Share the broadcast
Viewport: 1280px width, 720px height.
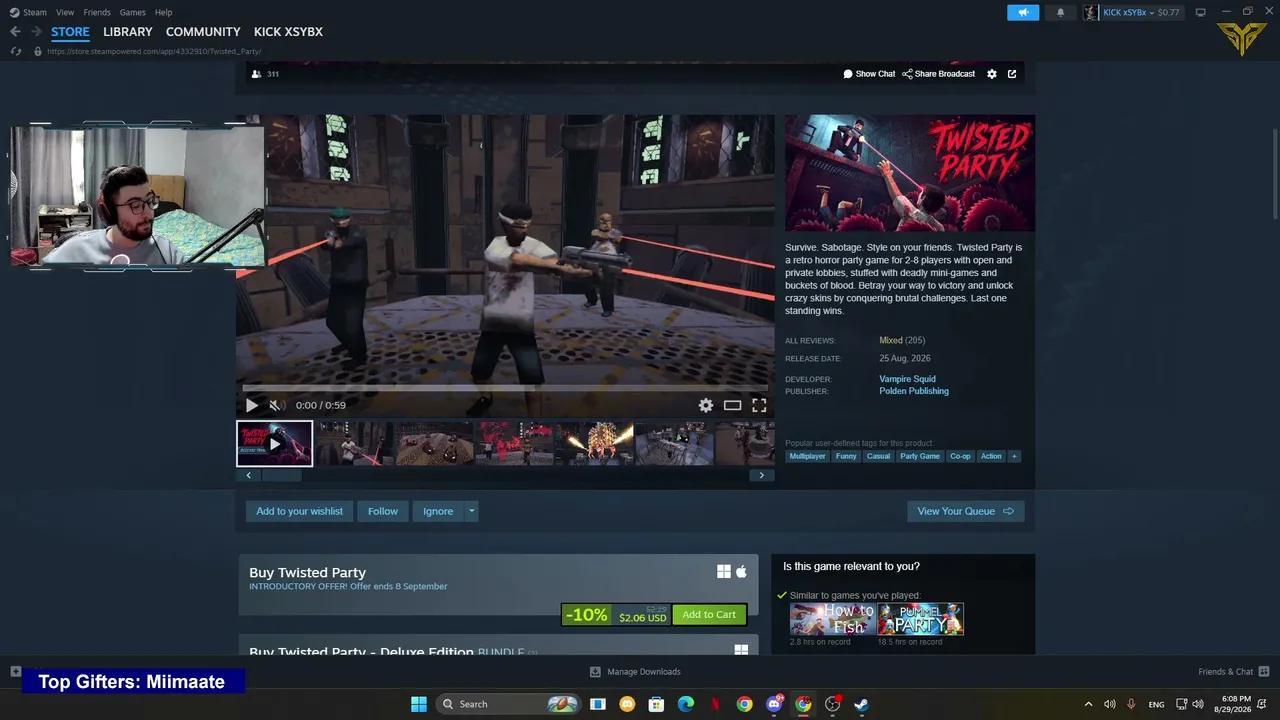pyautogui.click(x=939, y=74)
